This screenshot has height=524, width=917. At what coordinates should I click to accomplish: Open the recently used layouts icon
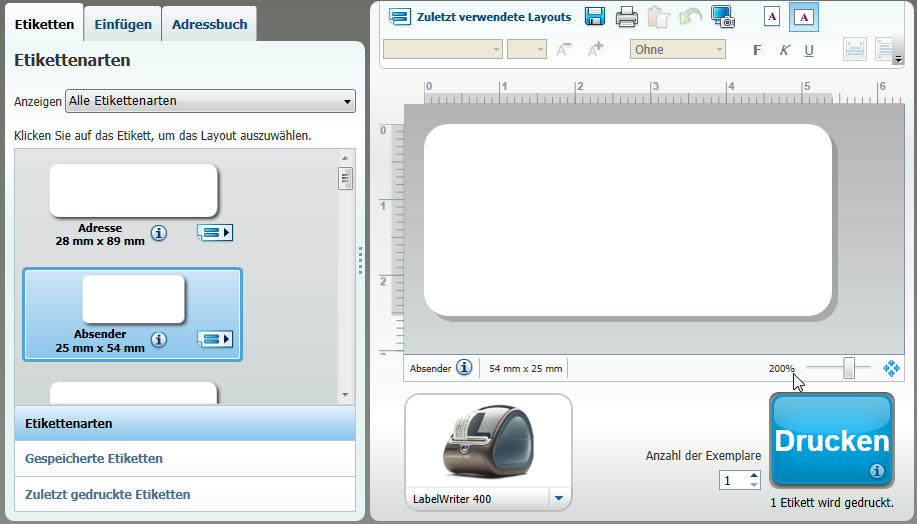pos(399,17)
